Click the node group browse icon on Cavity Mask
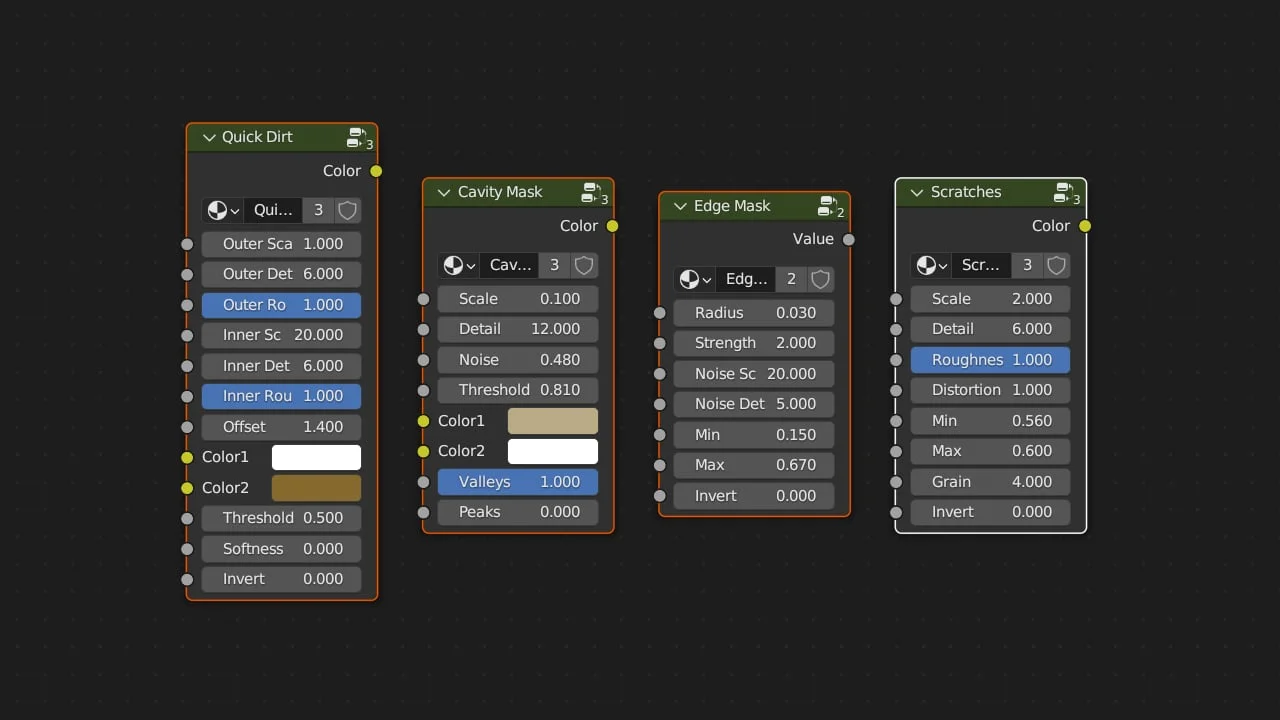 [459, 265]
